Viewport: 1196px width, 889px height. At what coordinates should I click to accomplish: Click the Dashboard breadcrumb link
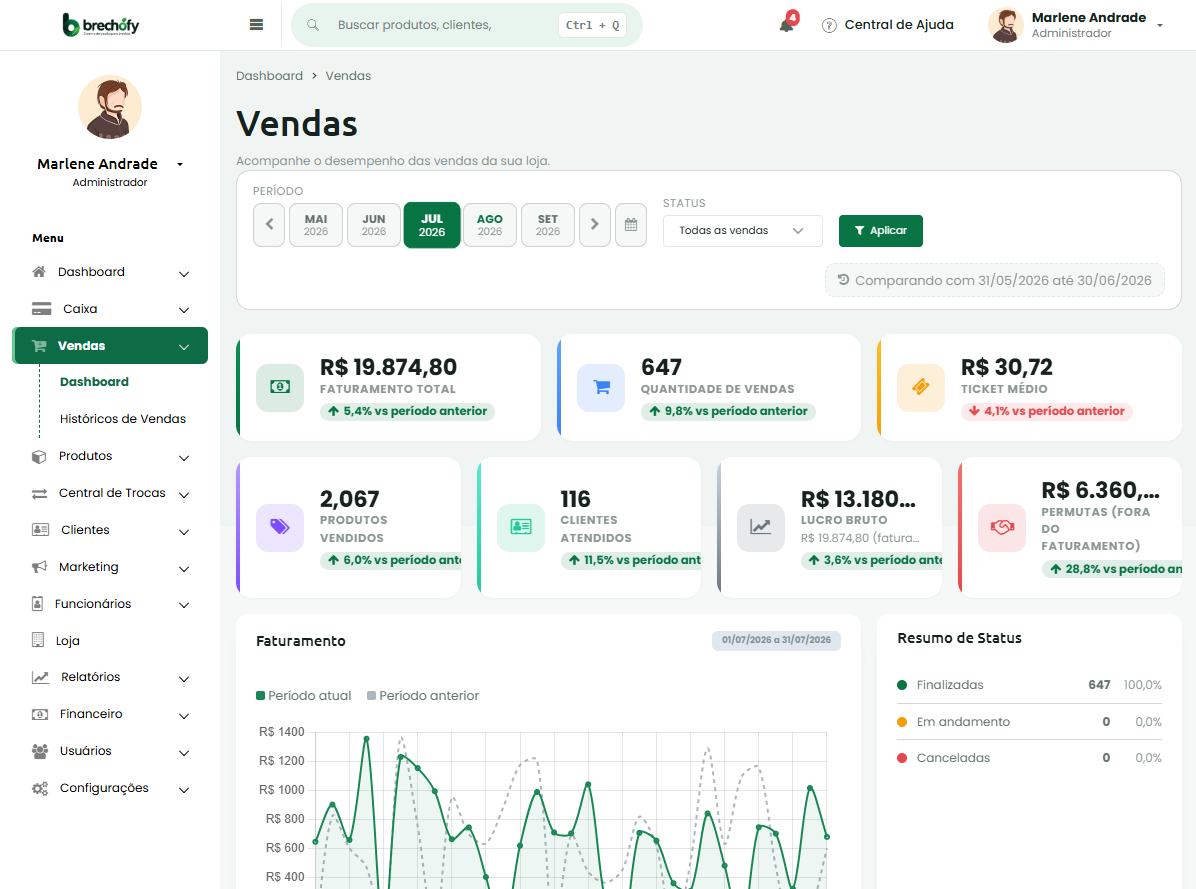pyautogui.click(x=269, y=75)
